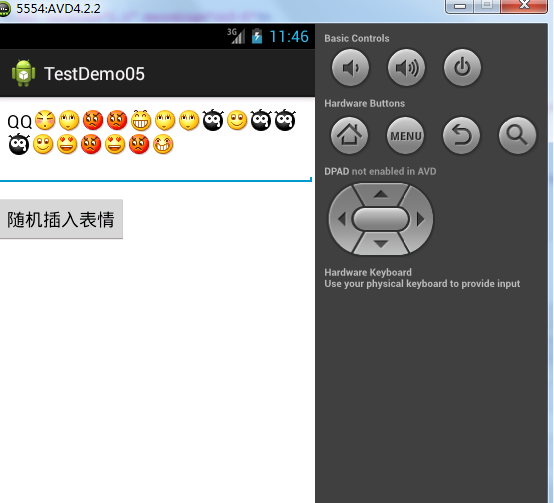The width and height of the screenshot is (554, 503).
Task: Click the QQ text in the edit field
Action: click(x=20, y=122)
